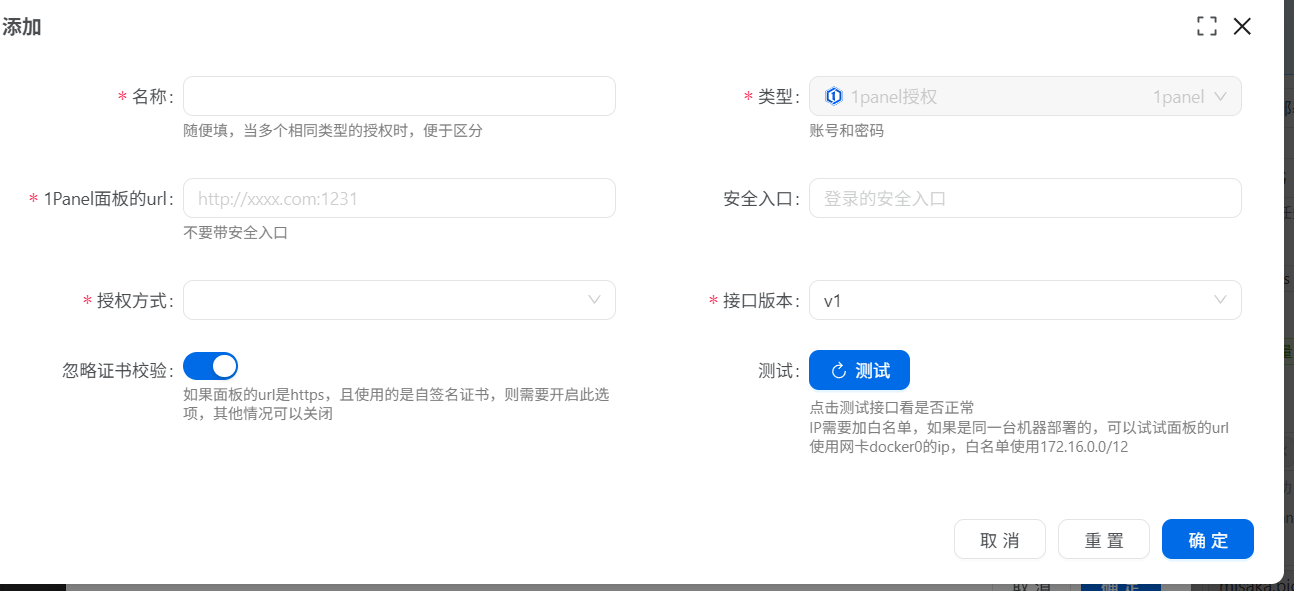Click the fullscreen expand icon in dialog header
This screenshot has height=591, width=1294.
(x=1207, y=27)
